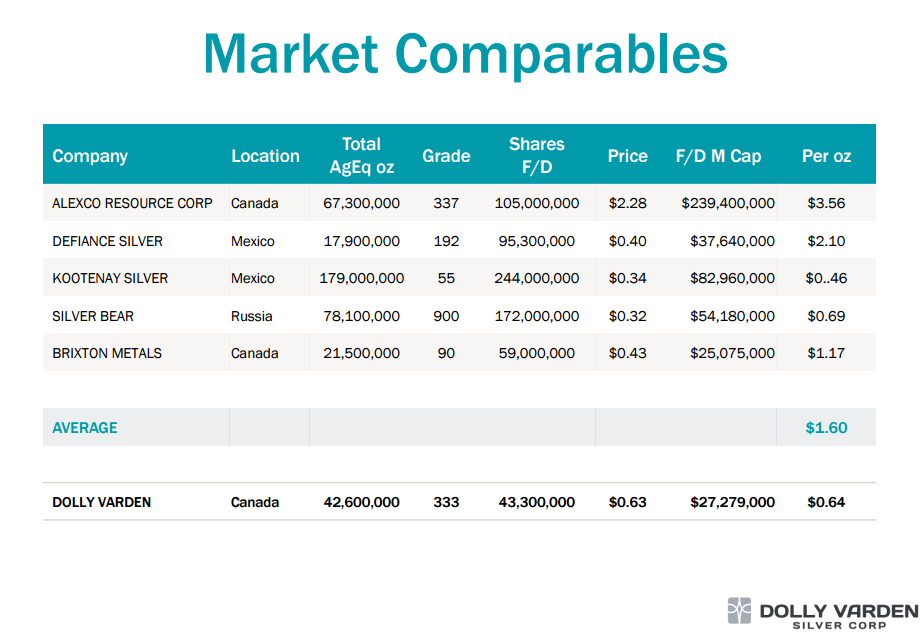Select Alexco's 67,300,000 AgEq oz value
This screenshot has width=923, height=642.
point(361,203)
